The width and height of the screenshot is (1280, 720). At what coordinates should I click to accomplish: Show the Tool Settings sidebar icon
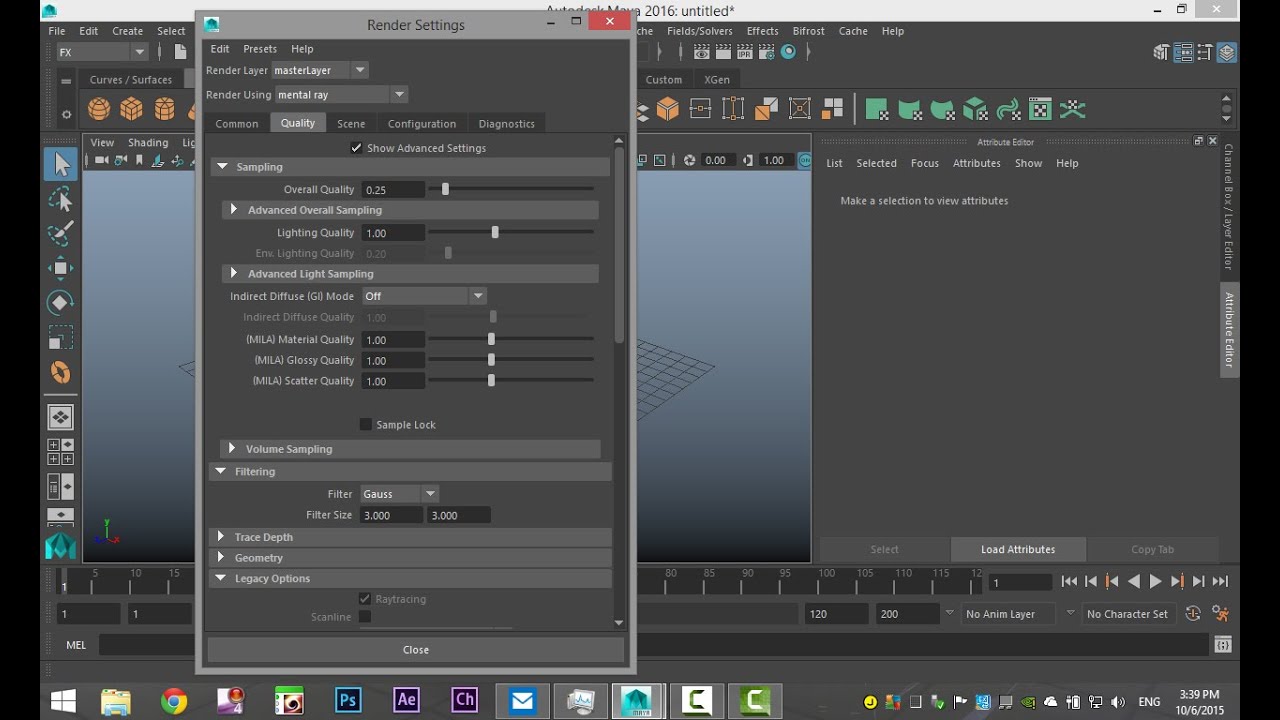(1205, 52)
